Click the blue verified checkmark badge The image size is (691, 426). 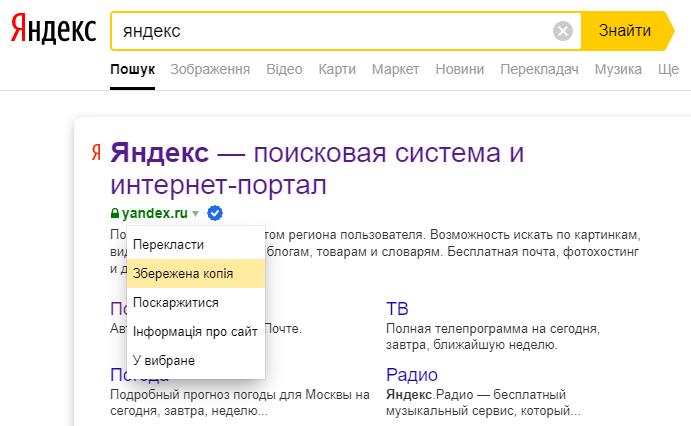[x=215, y=213]
